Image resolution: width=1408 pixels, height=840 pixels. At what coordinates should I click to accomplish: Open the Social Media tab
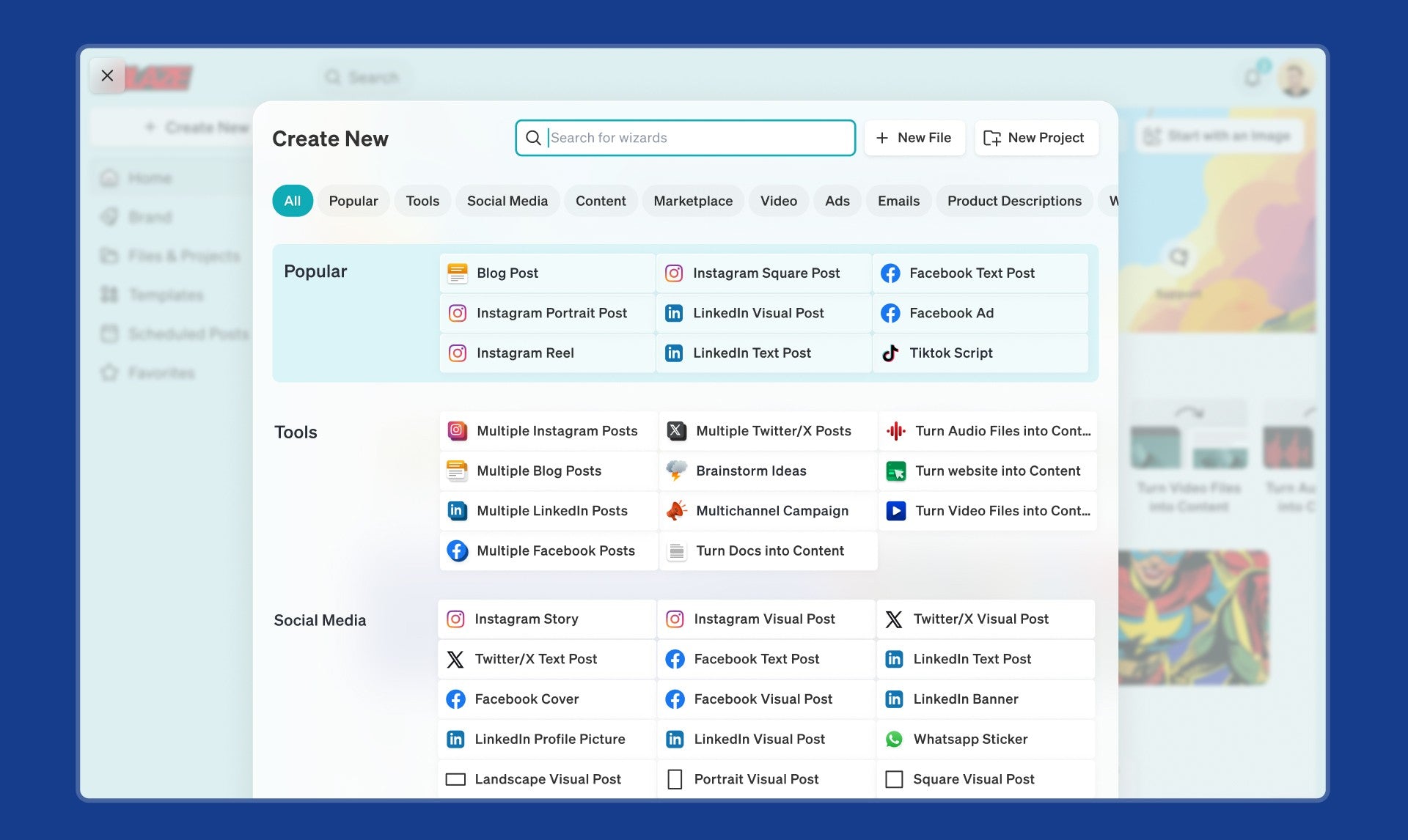[507, 201]
